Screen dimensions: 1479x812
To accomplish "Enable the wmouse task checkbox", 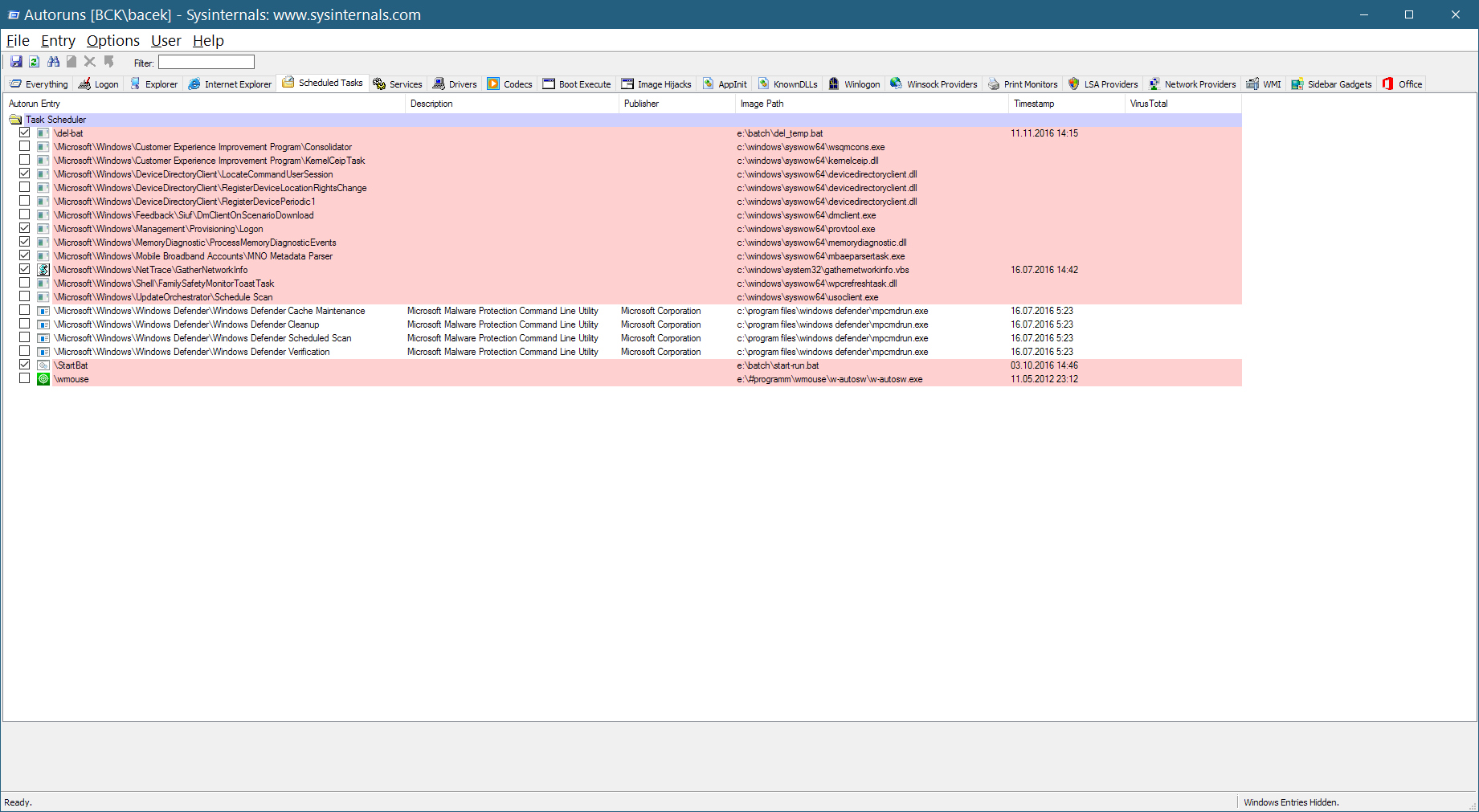I will 25,379.
